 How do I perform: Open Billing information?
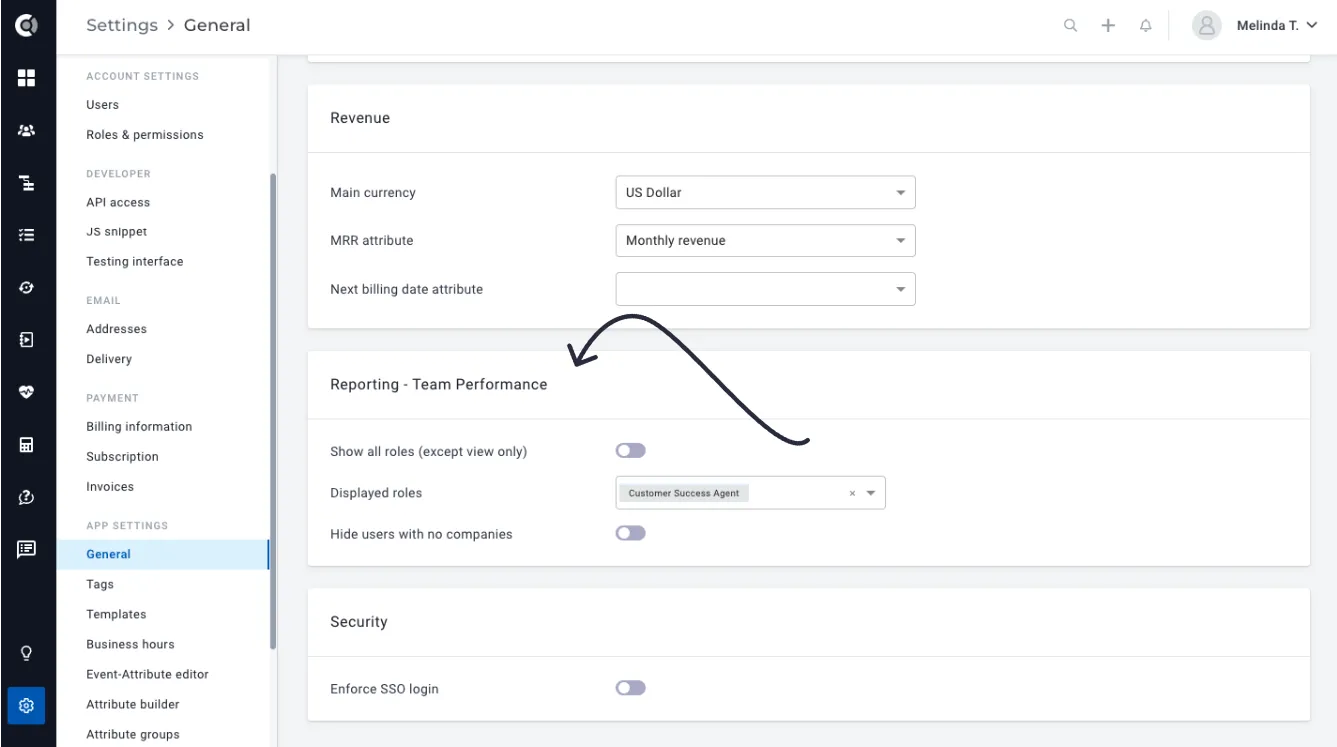pyautogui.click(x=139, y=426)
